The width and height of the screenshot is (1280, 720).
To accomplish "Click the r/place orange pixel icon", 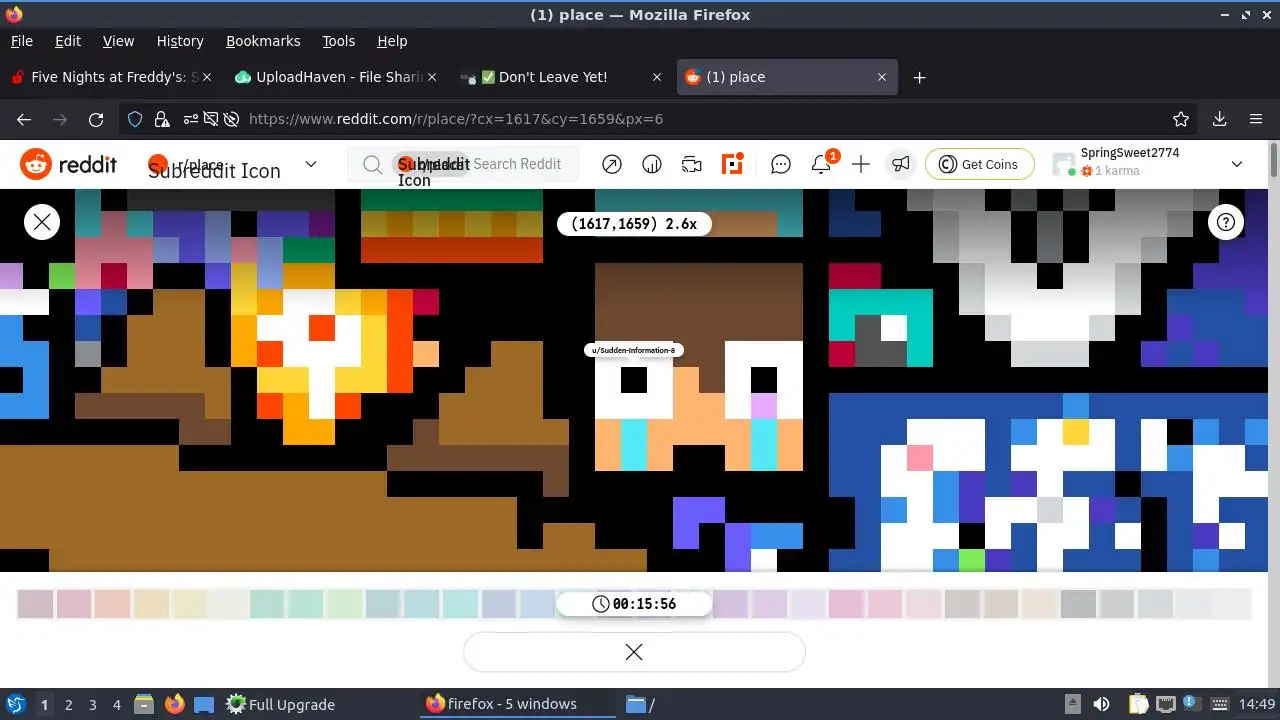I will (x=733, y=164).
